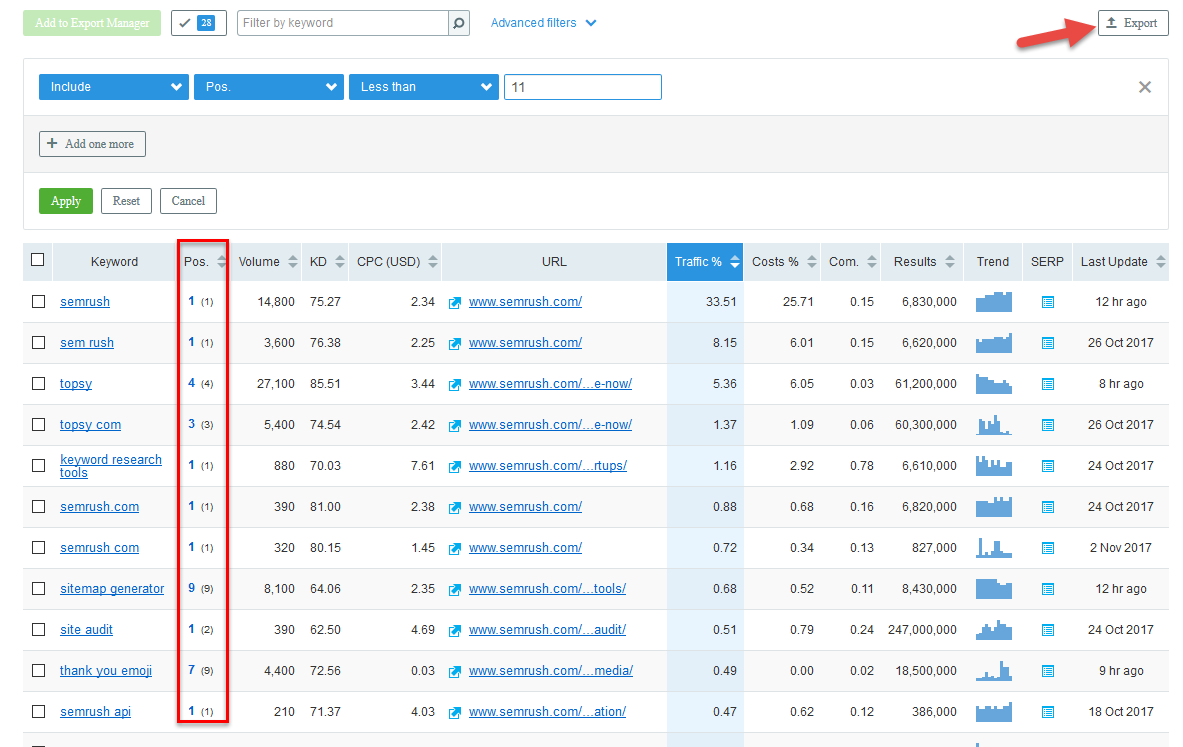The width and height of the screenshot is (1183, 747).
Task: Dismiss the filter using the X icon
Action: pyautogui.click(x=1144, y=87)
